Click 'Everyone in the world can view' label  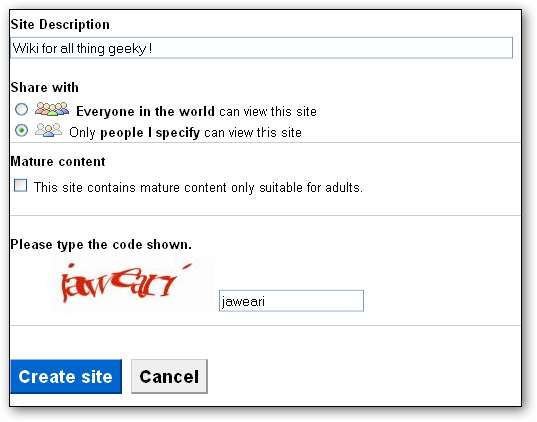(196, 112)
